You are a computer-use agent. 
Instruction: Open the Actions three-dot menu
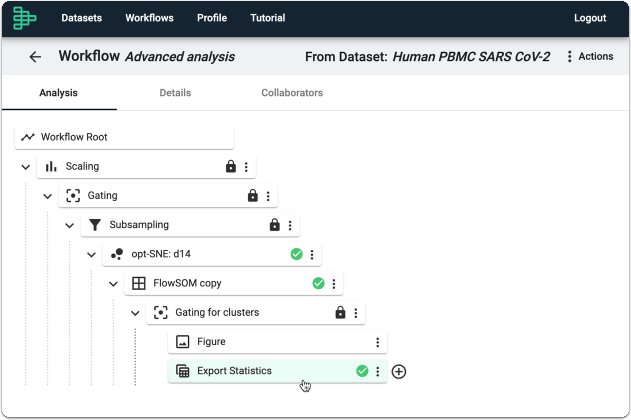569,56
